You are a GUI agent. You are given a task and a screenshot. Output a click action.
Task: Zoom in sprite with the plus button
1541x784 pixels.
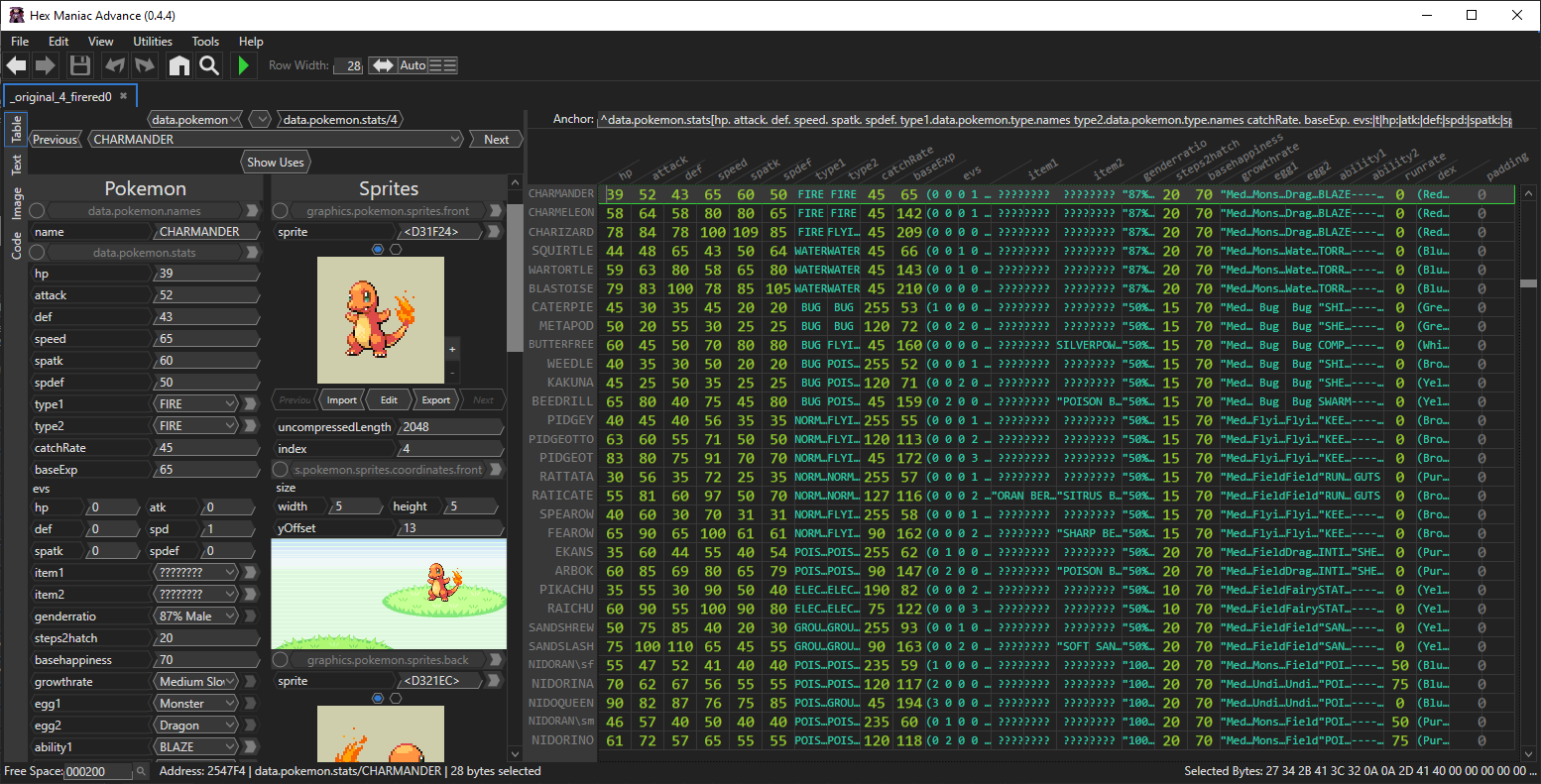pos(452,350)
